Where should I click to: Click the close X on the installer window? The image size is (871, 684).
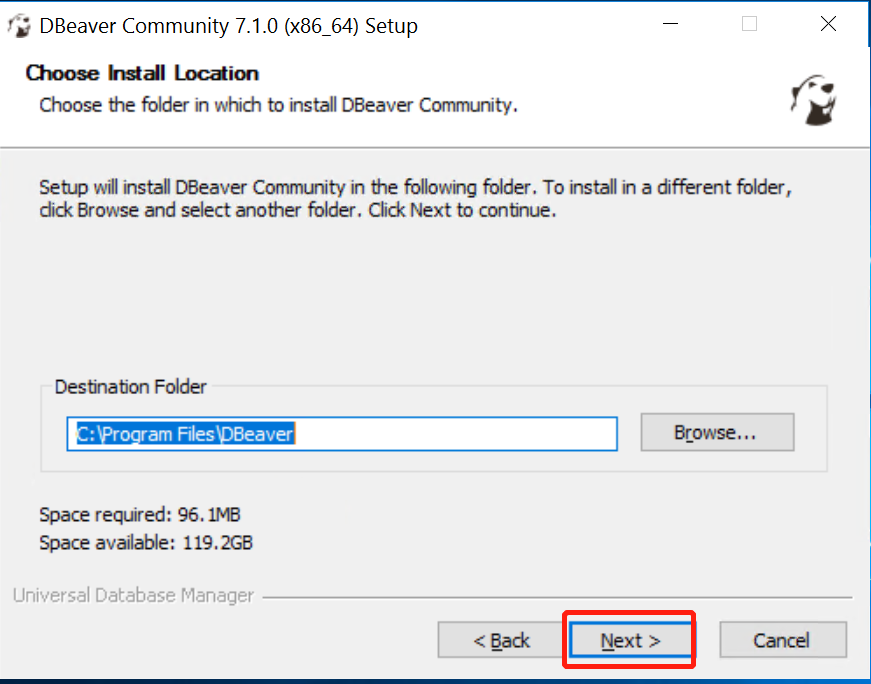click(x=828, y=23)
